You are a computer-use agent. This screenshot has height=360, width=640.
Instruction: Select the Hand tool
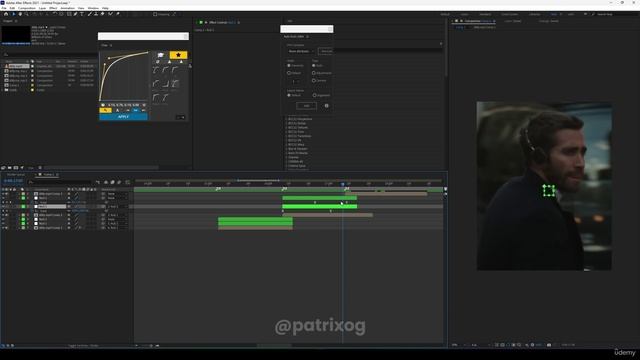coord(20,14)
